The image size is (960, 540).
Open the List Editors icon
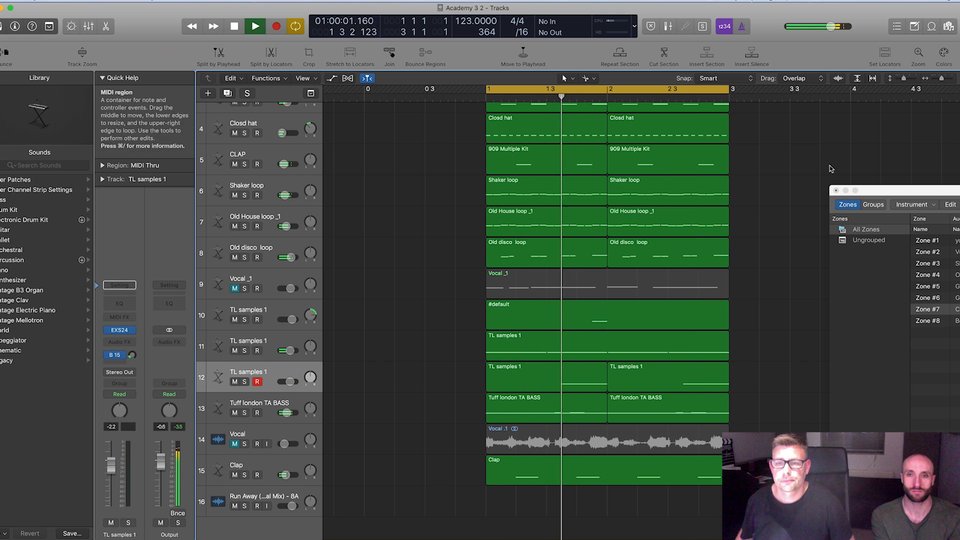[x=896, y=26]
